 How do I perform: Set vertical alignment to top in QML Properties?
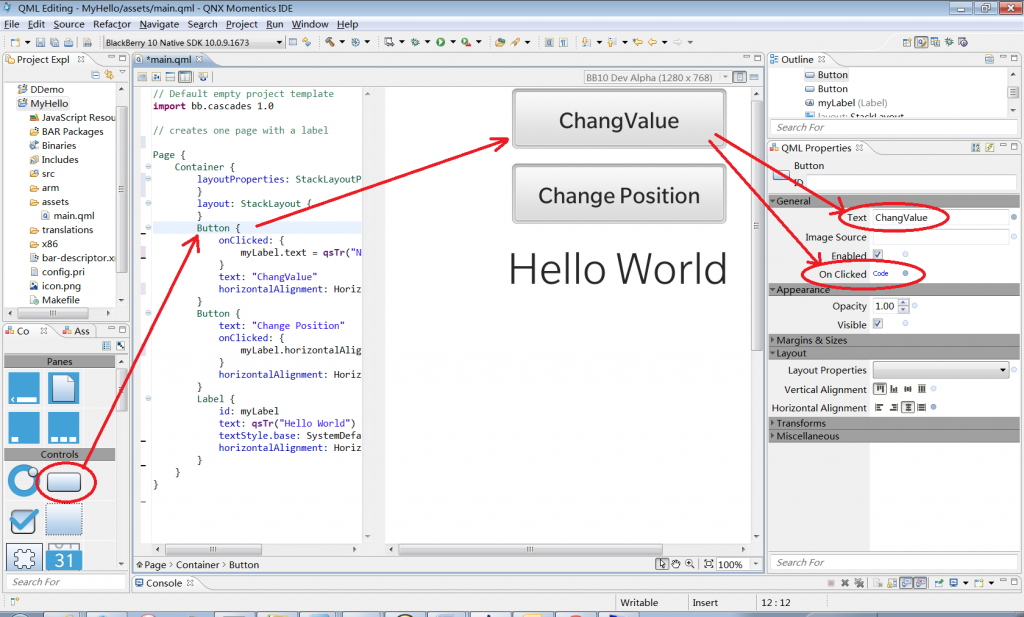click(x=880, y=389)
